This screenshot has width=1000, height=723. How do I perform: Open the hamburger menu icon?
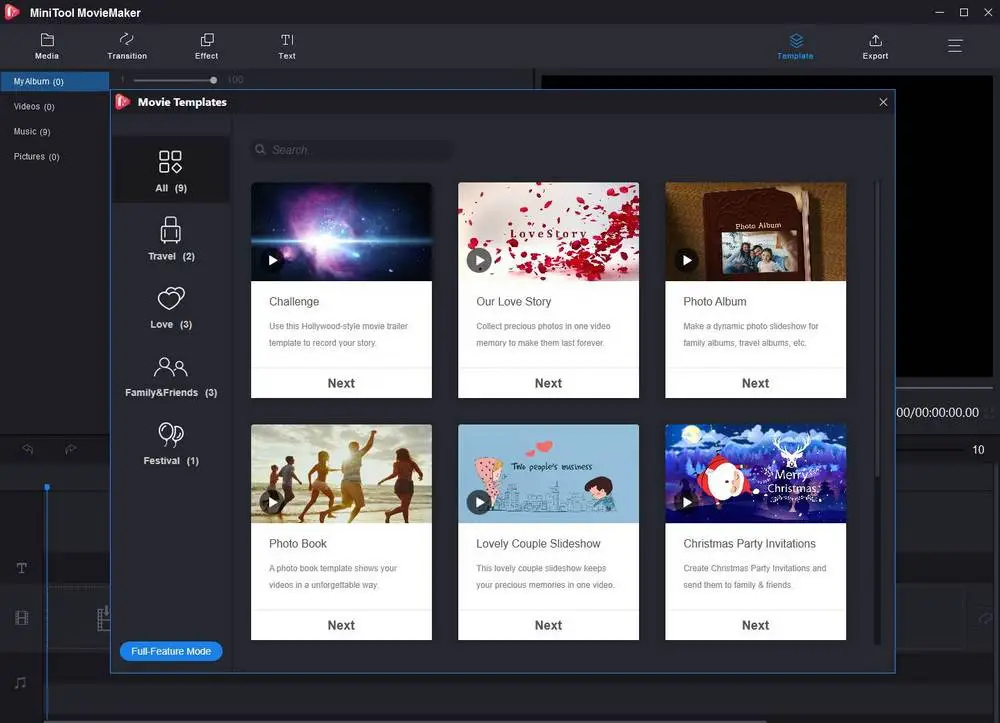(x=955, y=46)
